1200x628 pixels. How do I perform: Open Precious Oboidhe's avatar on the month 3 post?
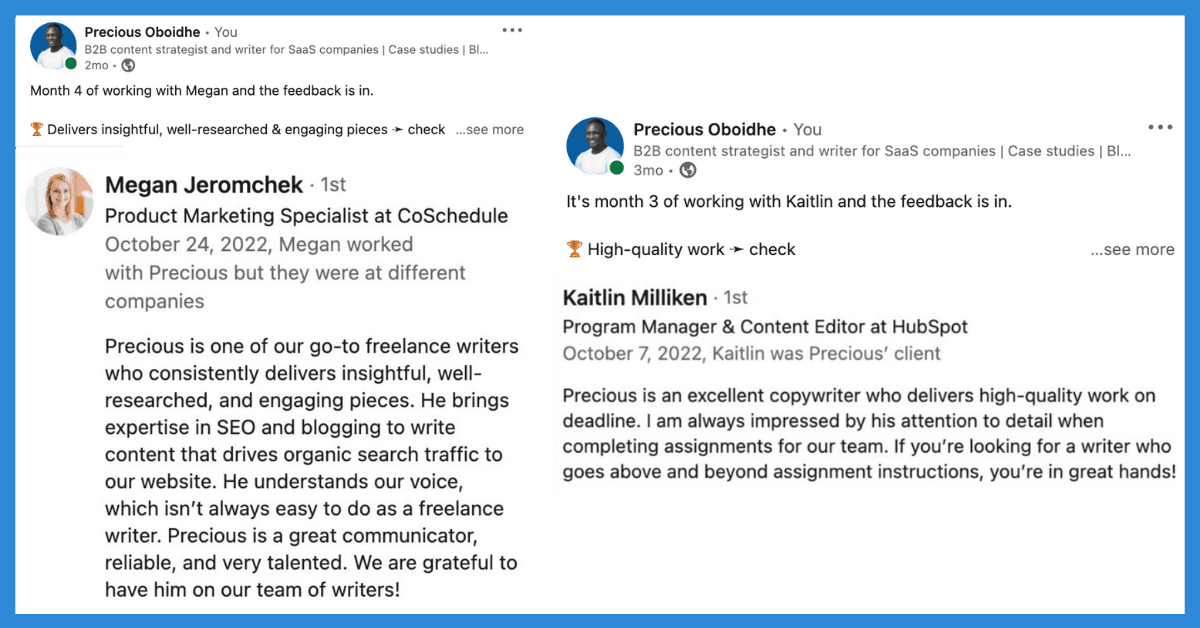(595, 146)
